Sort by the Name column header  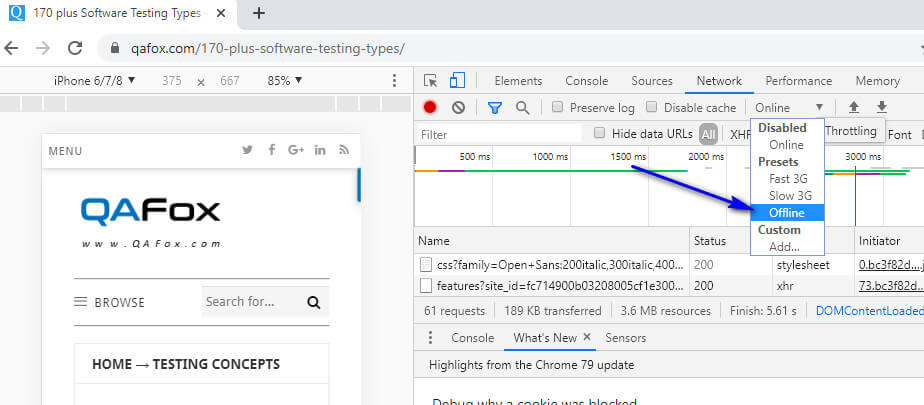coord(552,241)
